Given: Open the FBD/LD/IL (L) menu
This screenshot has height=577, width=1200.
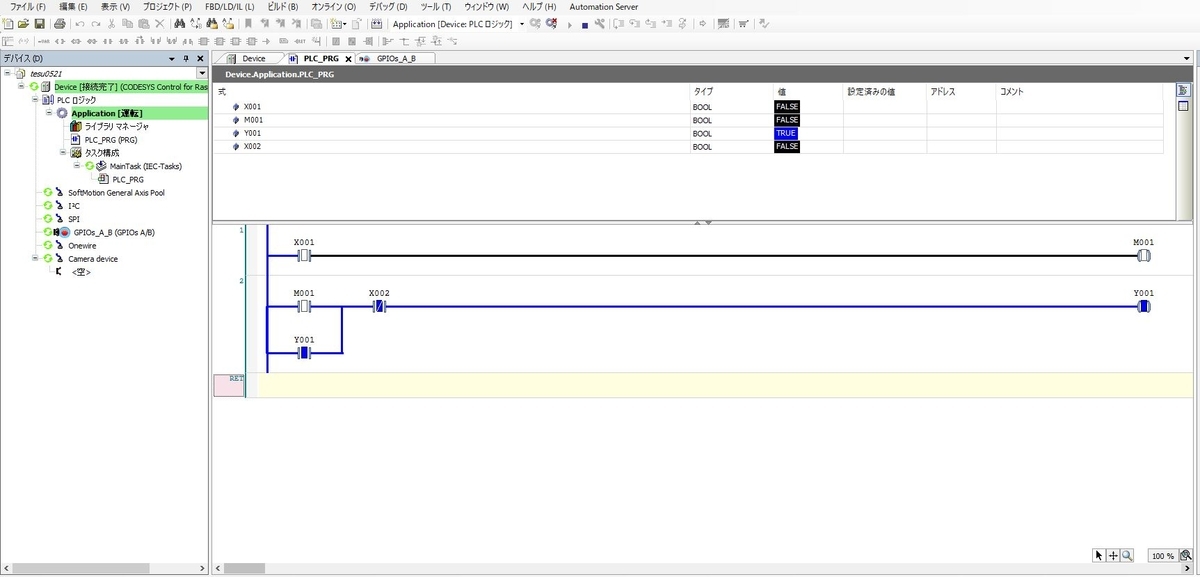Looking at the screenshot, I should click(230, 7).
